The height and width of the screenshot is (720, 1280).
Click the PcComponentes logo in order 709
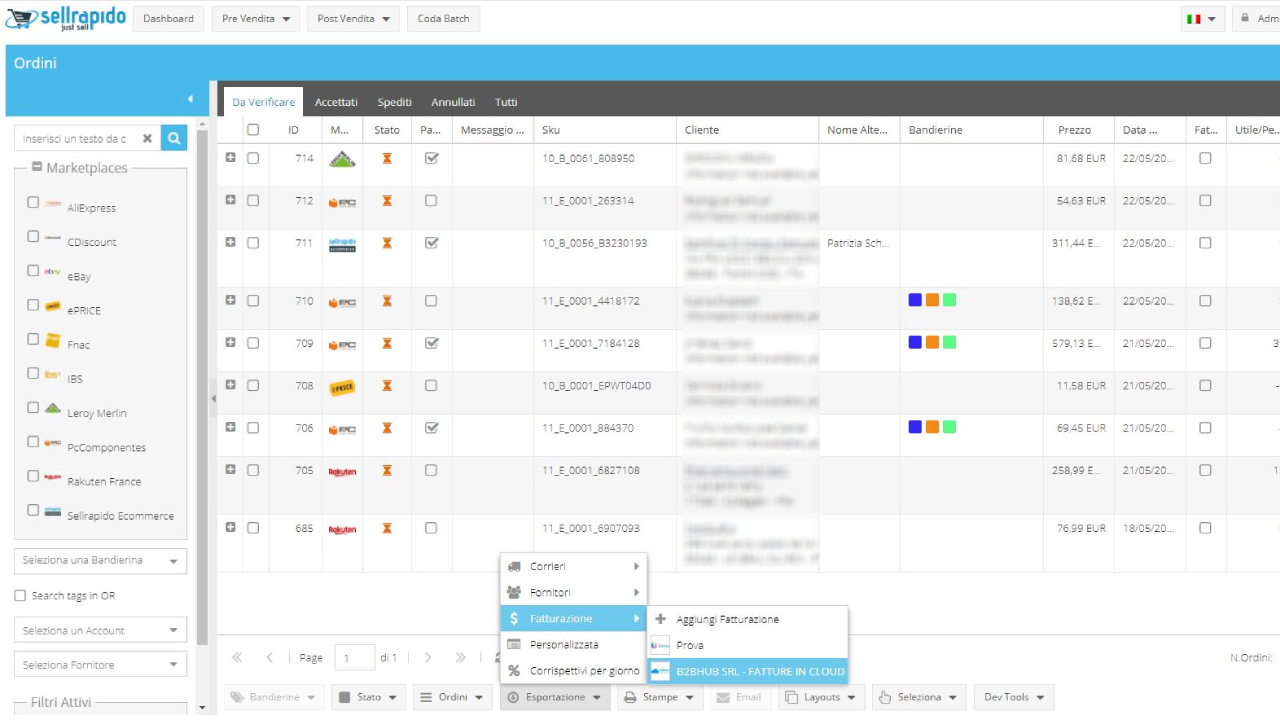click(x=342, y=344)
